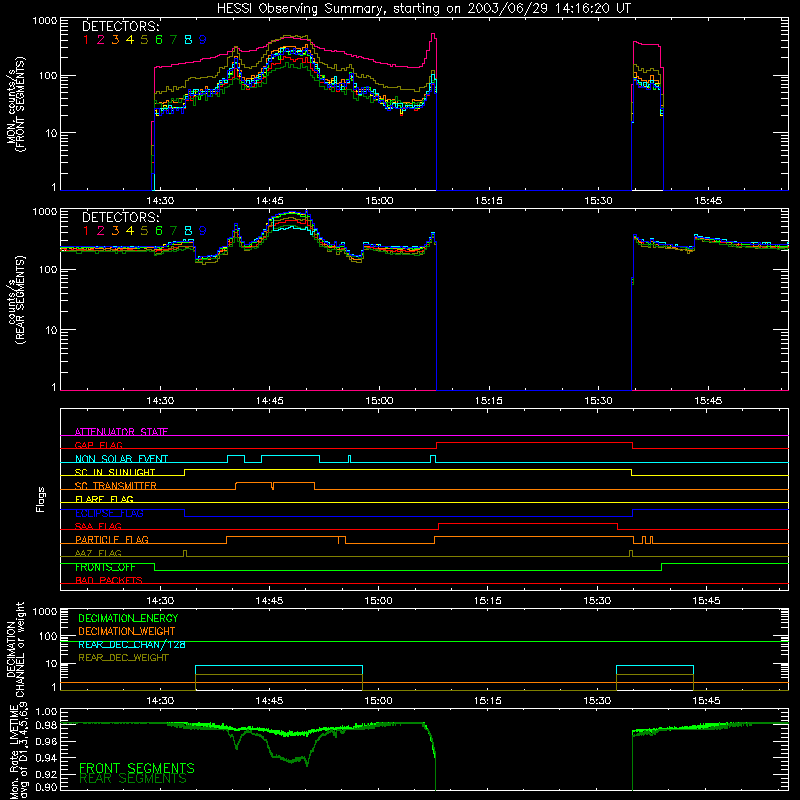Image resolution: width=800 pixels, height=800 pixels.
Task: Pick detector 2 in rear segments legend
Action: pyautogui.click(x=101, y=231)
